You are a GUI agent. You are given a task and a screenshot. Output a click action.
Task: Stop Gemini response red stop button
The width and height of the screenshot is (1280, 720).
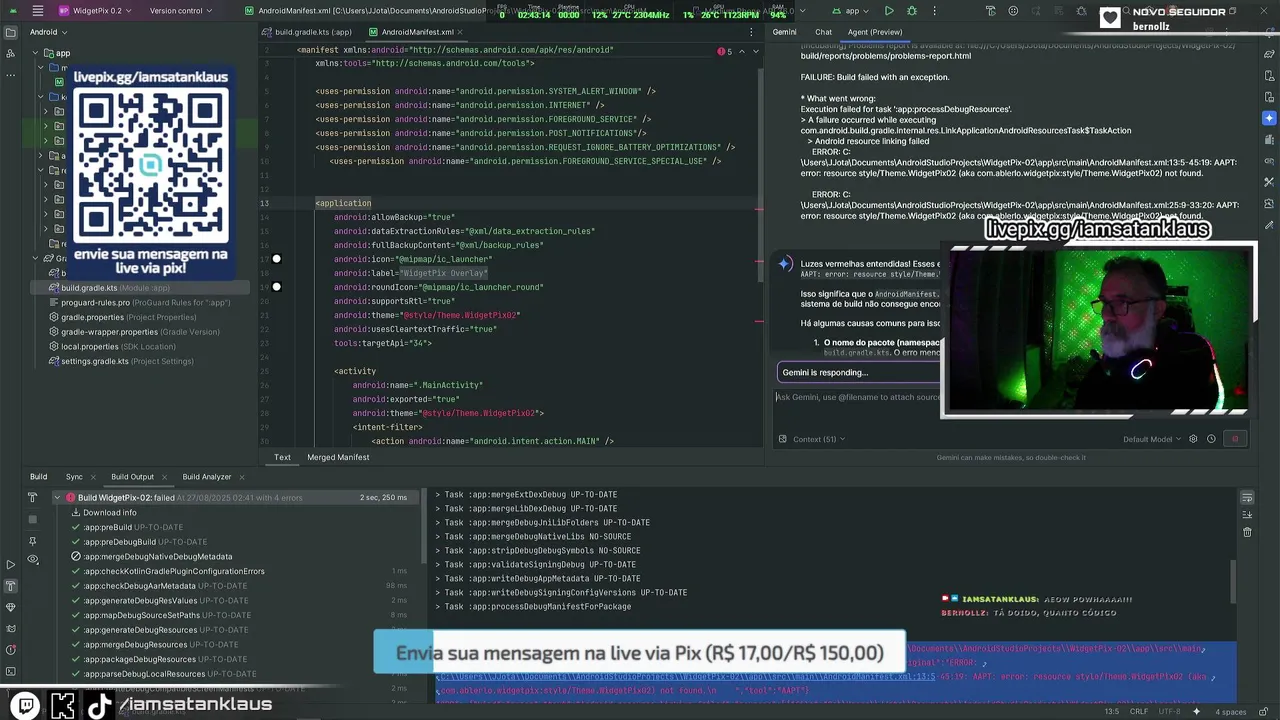(1235, 439)
